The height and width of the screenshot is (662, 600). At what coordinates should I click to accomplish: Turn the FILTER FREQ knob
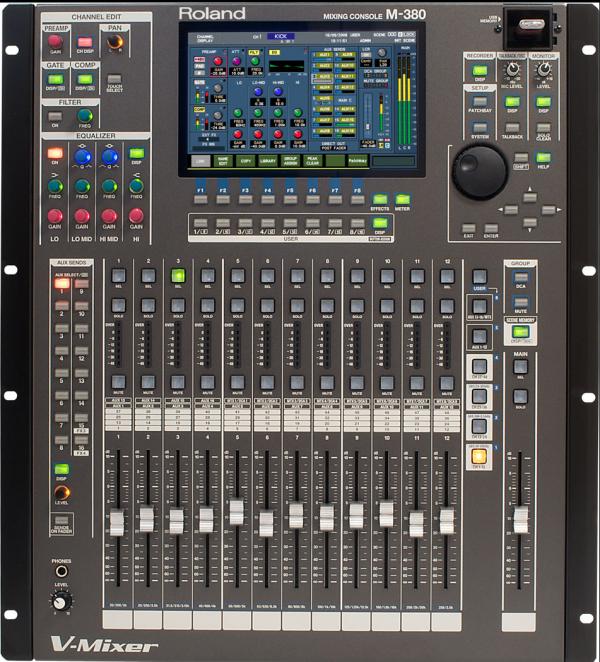tap(85, 116)
